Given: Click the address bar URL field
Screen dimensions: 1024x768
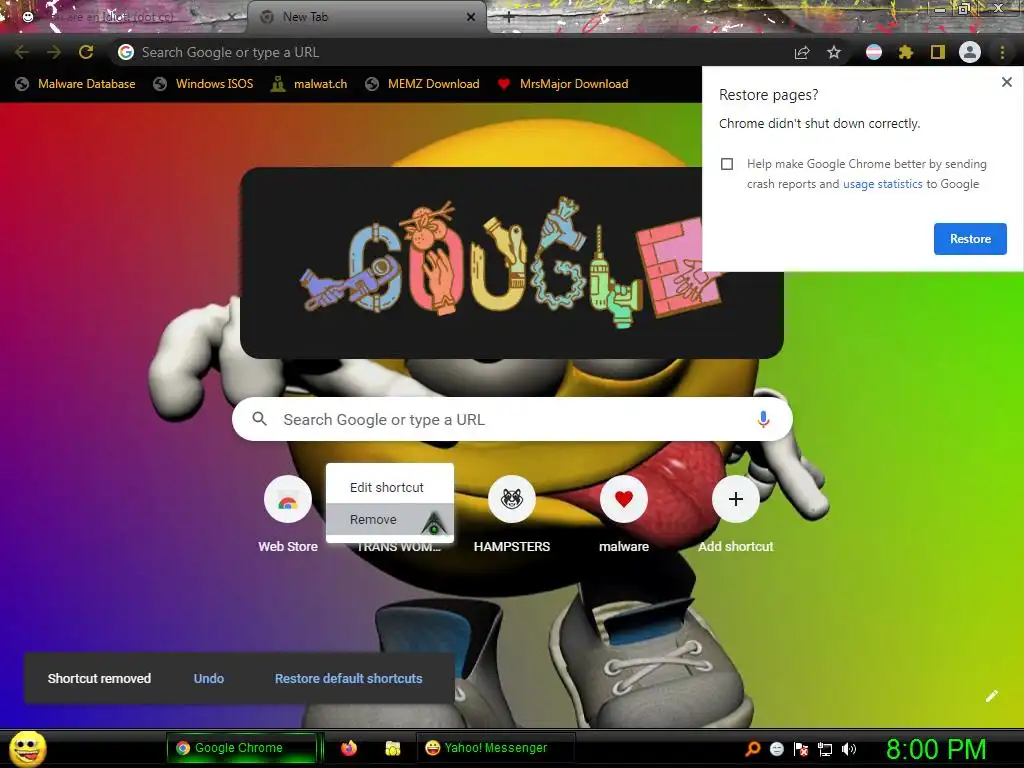Looking at the screenshot, I should click(451, 52).
